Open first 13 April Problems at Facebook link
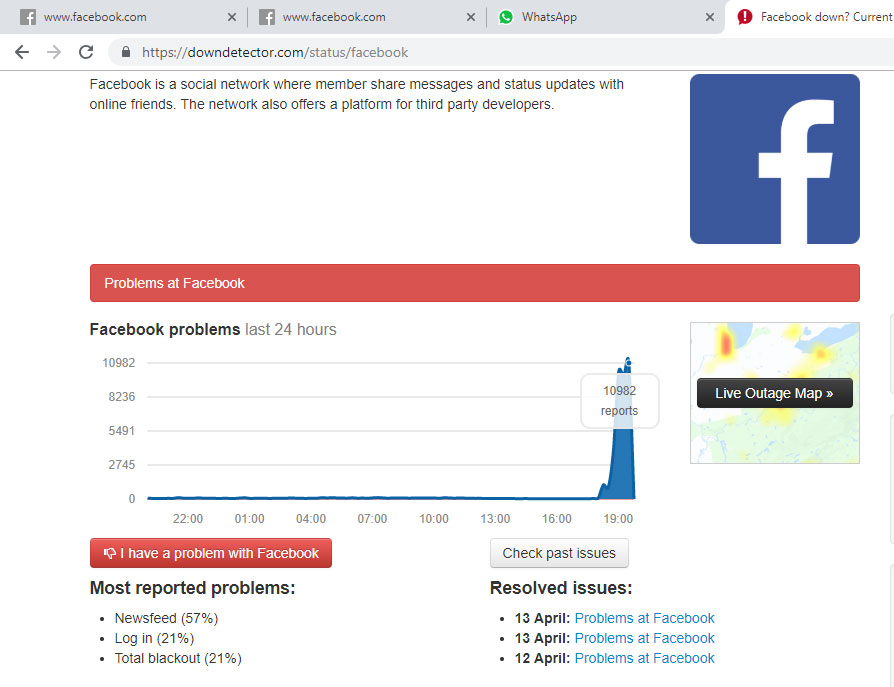Viewport: 894px width, 687px height. 644,618
